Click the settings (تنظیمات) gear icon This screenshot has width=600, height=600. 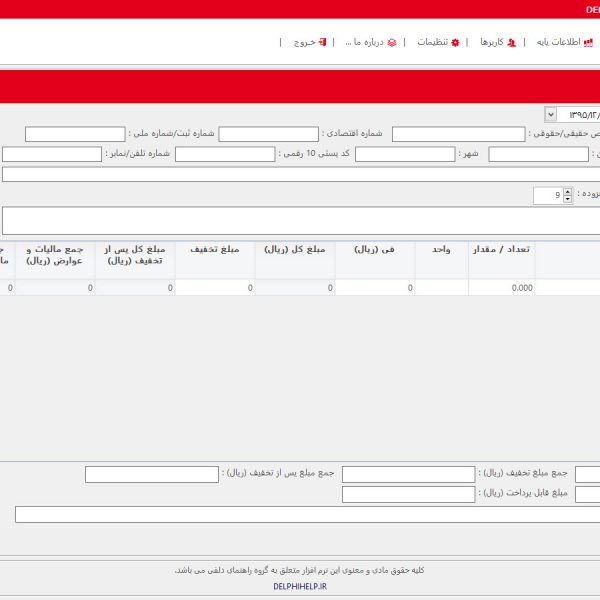pos(455,43)
